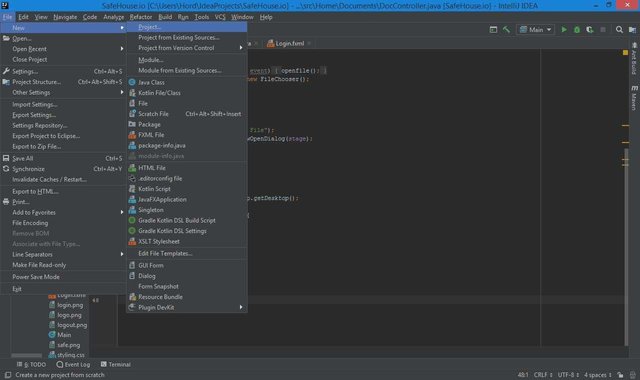The height and width of the screenshot is (380, 640).
Task: Click Exit in File menu
Action: [63, 289]
